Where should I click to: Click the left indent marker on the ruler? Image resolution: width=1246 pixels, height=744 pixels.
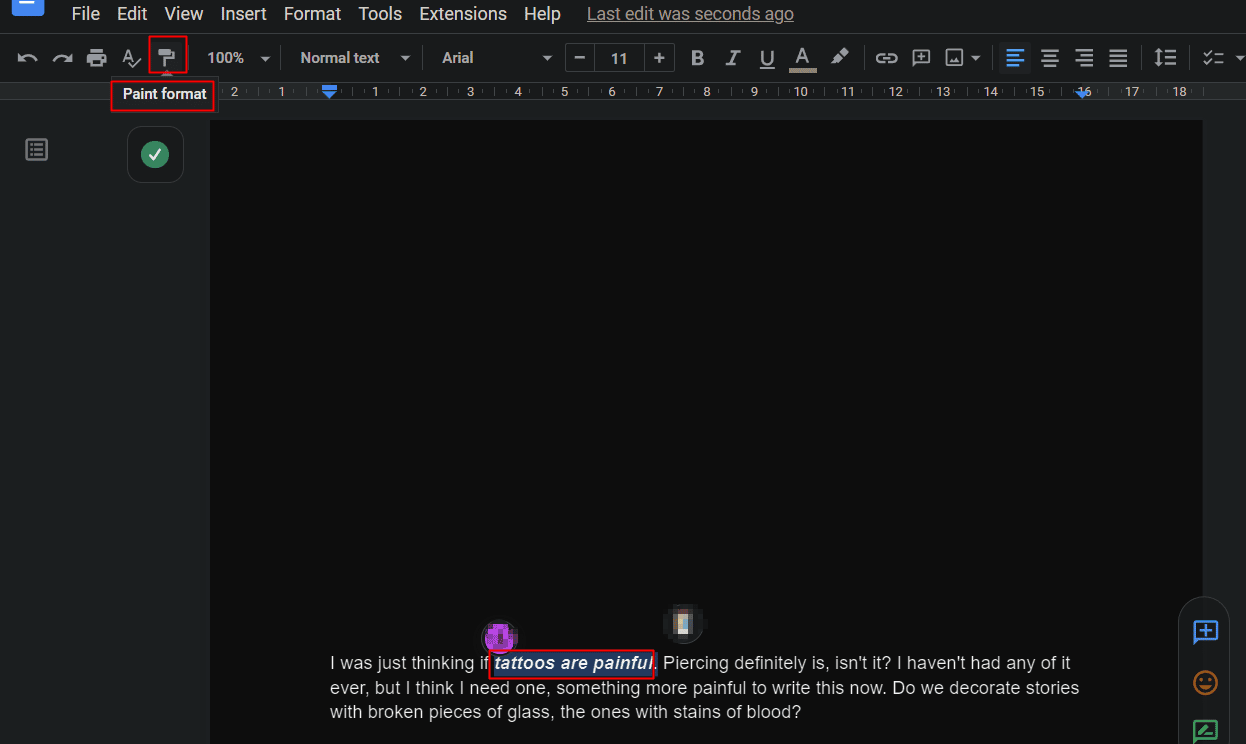click(x=329, y=92)
